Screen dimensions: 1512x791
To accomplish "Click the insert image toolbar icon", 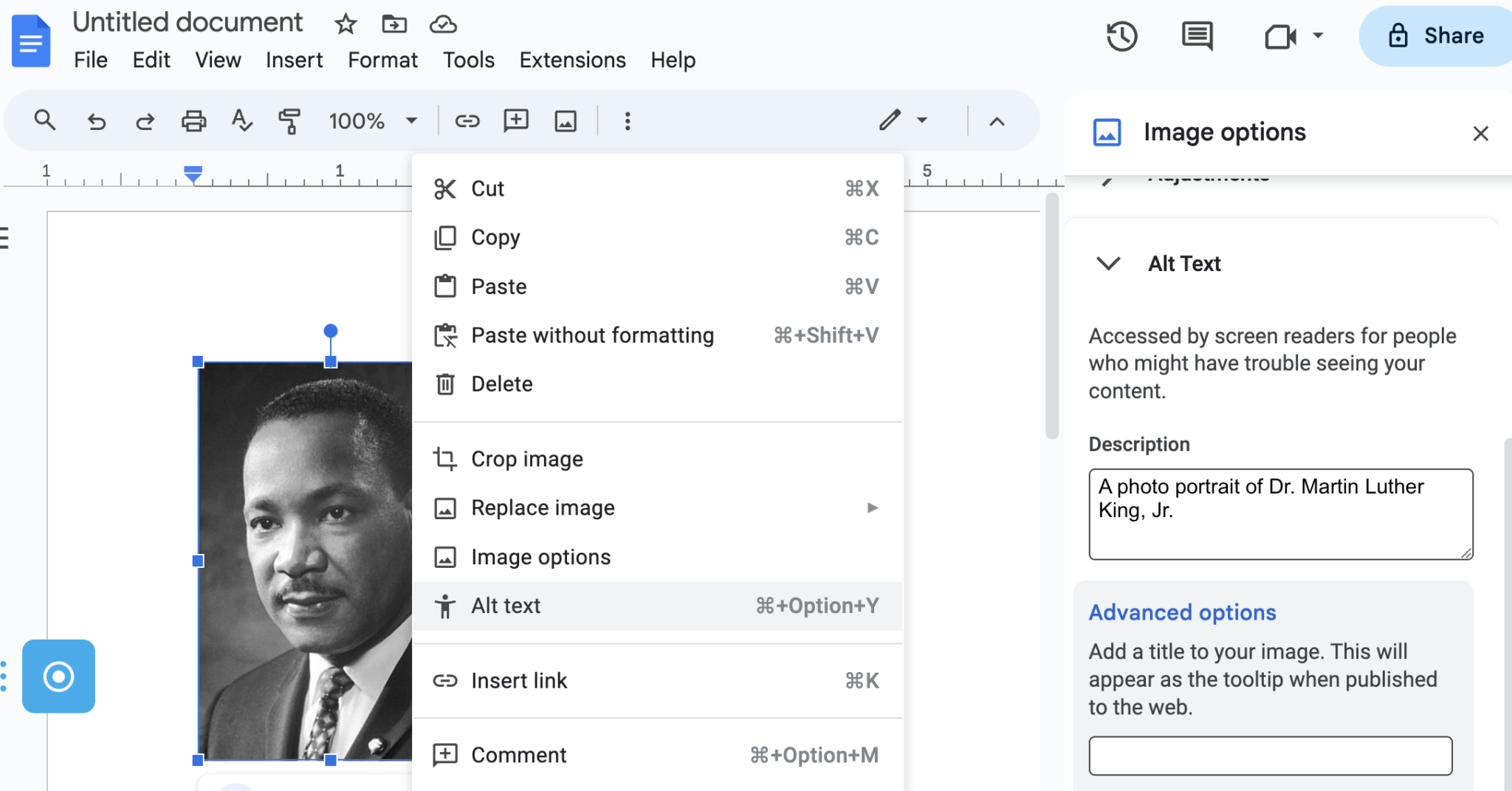I will coord(566,121).
